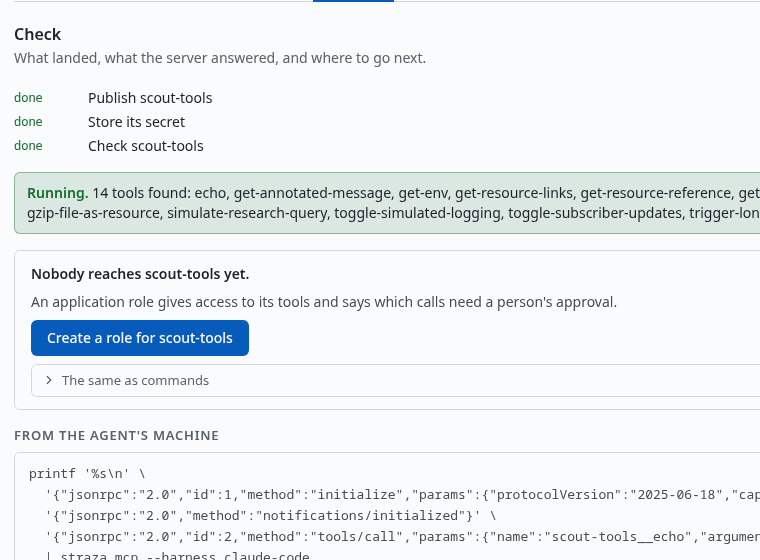760x560 pixels.
Task: Click the printf command line
Action: pos(87,474)
